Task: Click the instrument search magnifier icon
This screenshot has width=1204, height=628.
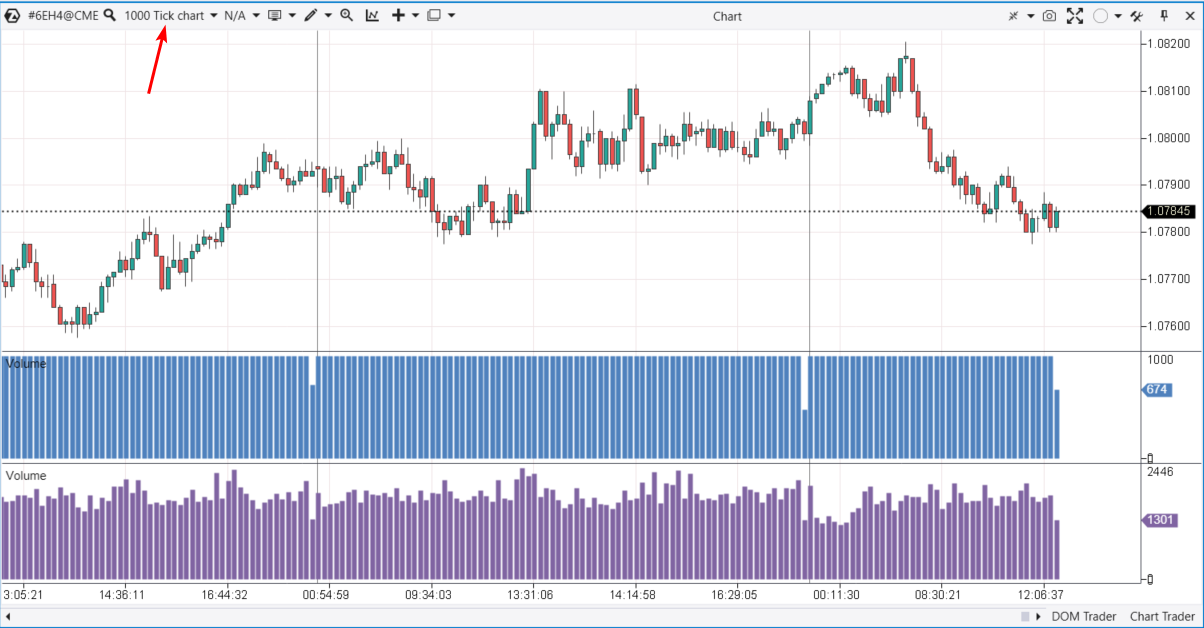Action: (x=109, y=16)
